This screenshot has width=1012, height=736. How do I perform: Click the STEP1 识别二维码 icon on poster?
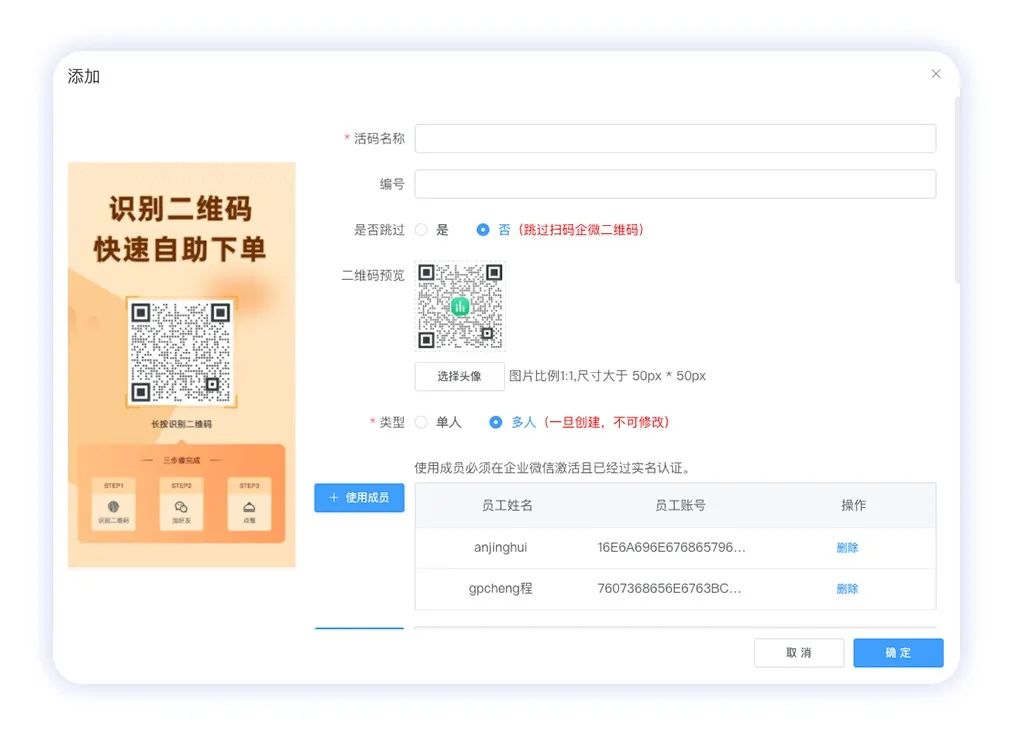114,505
